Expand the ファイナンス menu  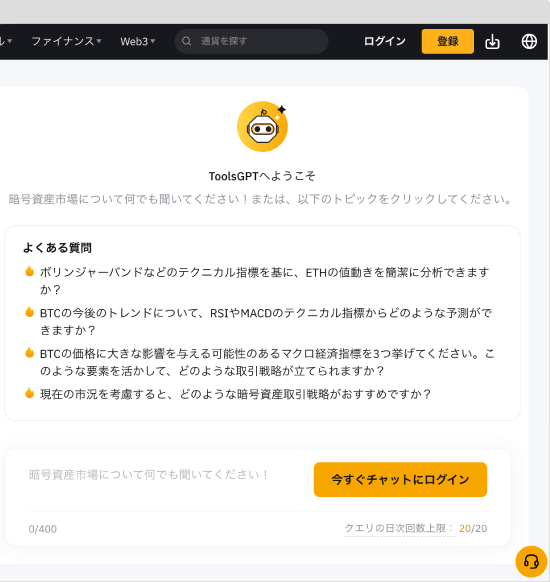click(66, 41)
